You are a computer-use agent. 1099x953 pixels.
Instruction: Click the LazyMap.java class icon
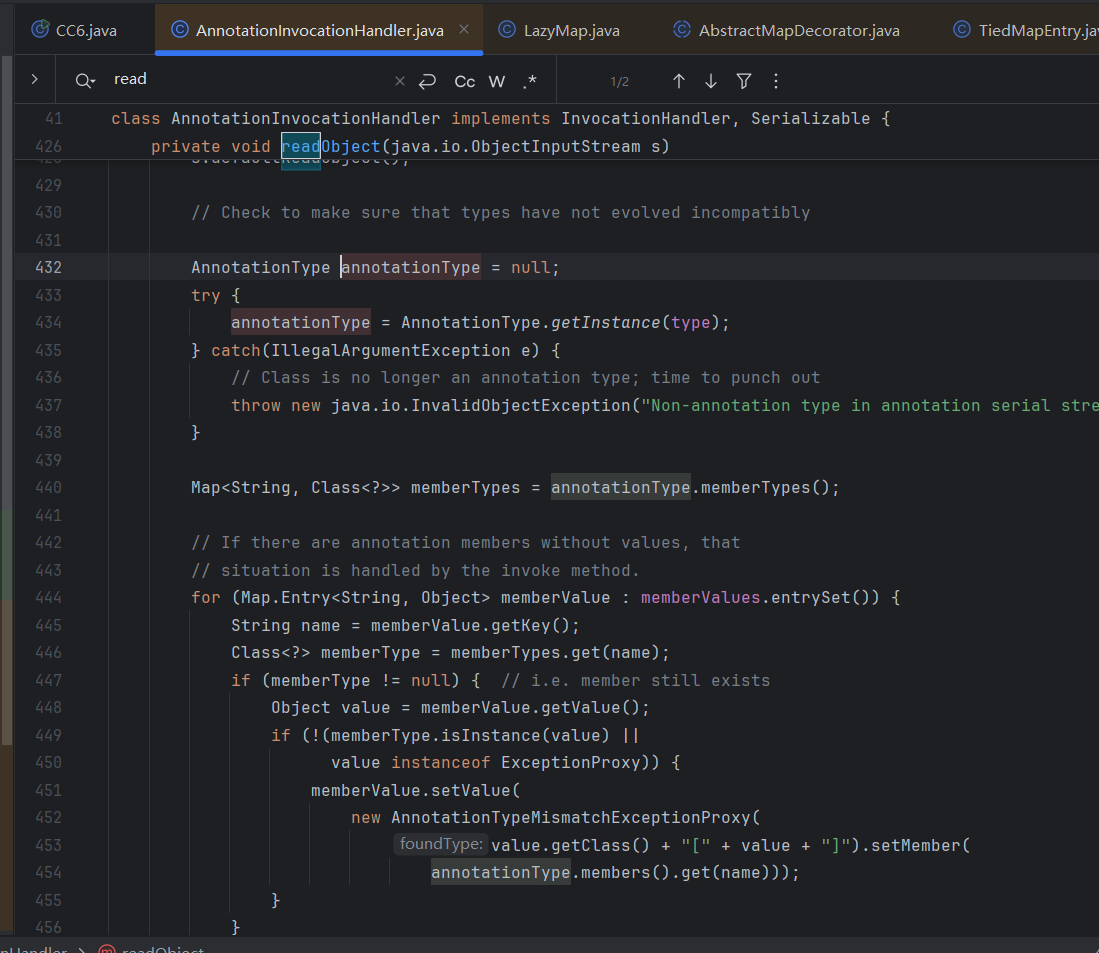[507, 29]
